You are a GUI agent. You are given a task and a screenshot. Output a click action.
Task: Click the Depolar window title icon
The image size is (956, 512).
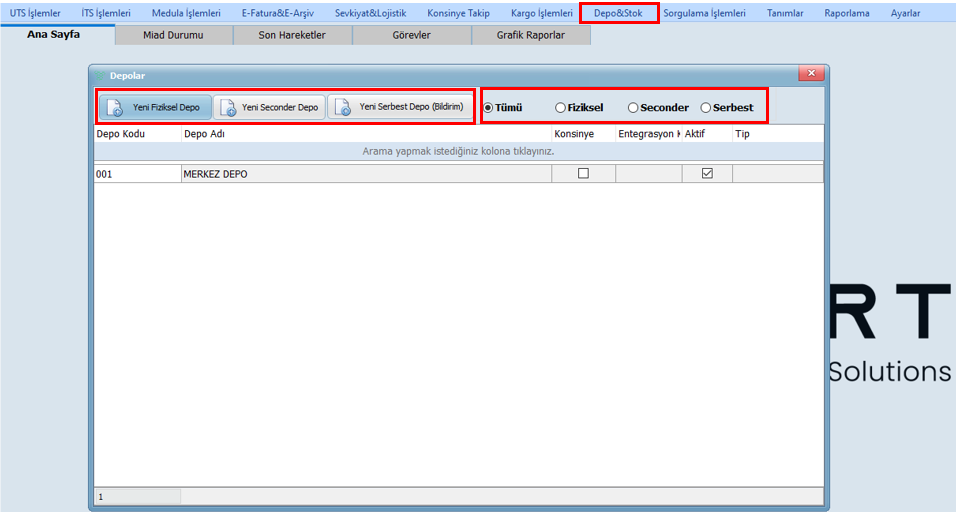100,75
